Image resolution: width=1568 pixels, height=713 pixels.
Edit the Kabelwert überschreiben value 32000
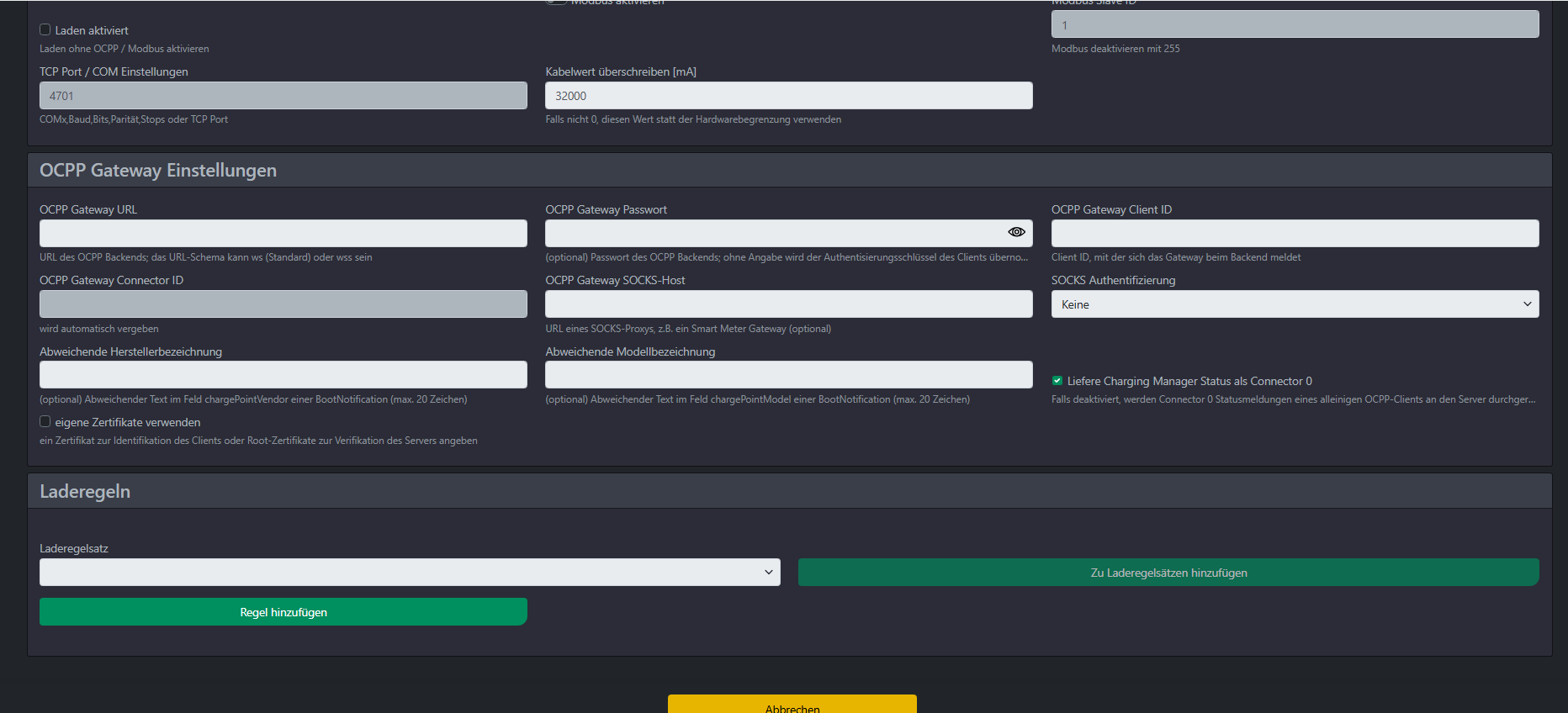click(788, 96)
